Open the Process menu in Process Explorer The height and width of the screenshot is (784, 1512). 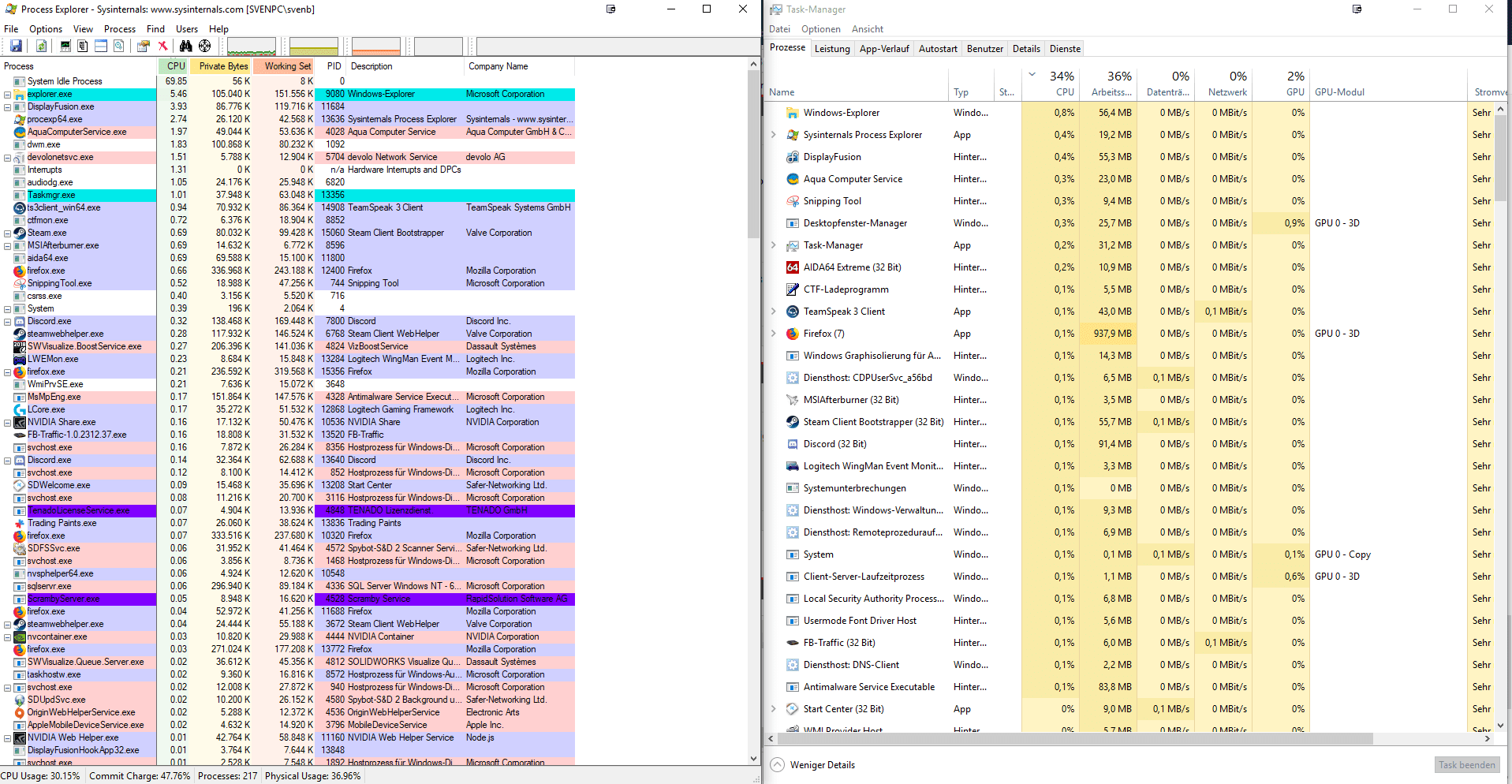[x=120, y=28]
